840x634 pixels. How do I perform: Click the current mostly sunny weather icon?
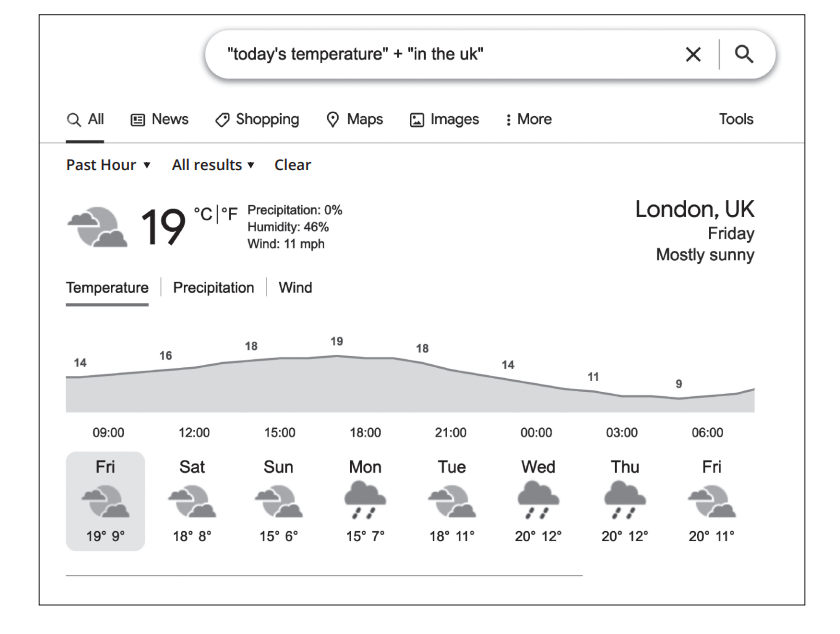click(97, 227)
